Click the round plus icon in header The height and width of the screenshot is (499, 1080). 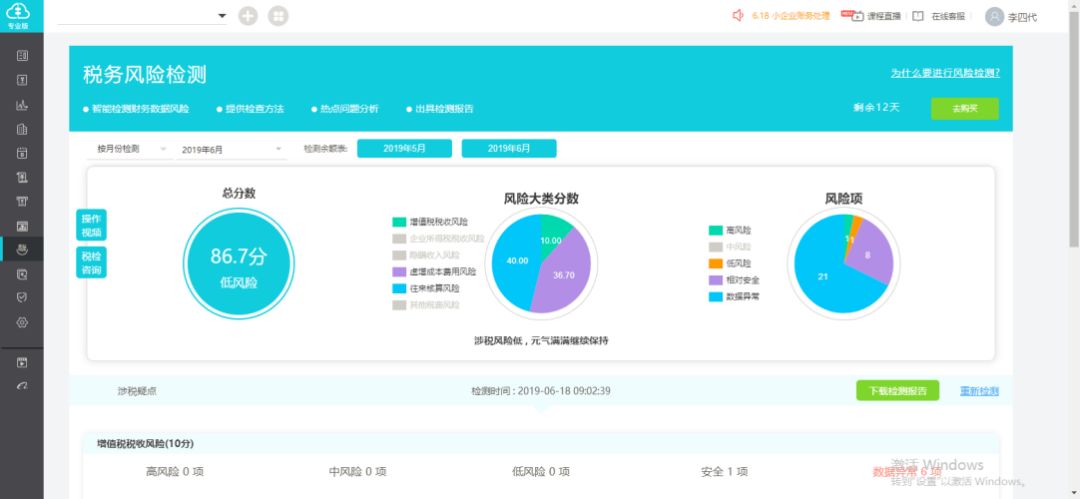coord(248,16)
